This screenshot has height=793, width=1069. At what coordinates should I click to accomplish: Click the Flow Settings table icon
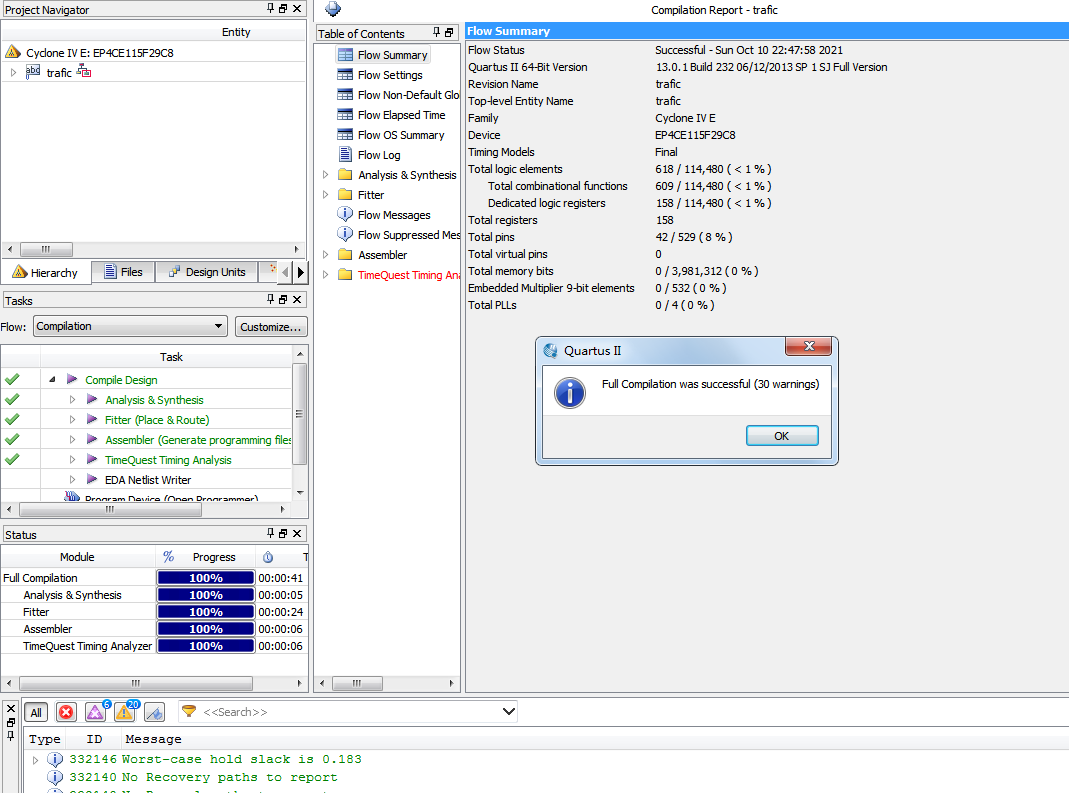click(346, 74)
